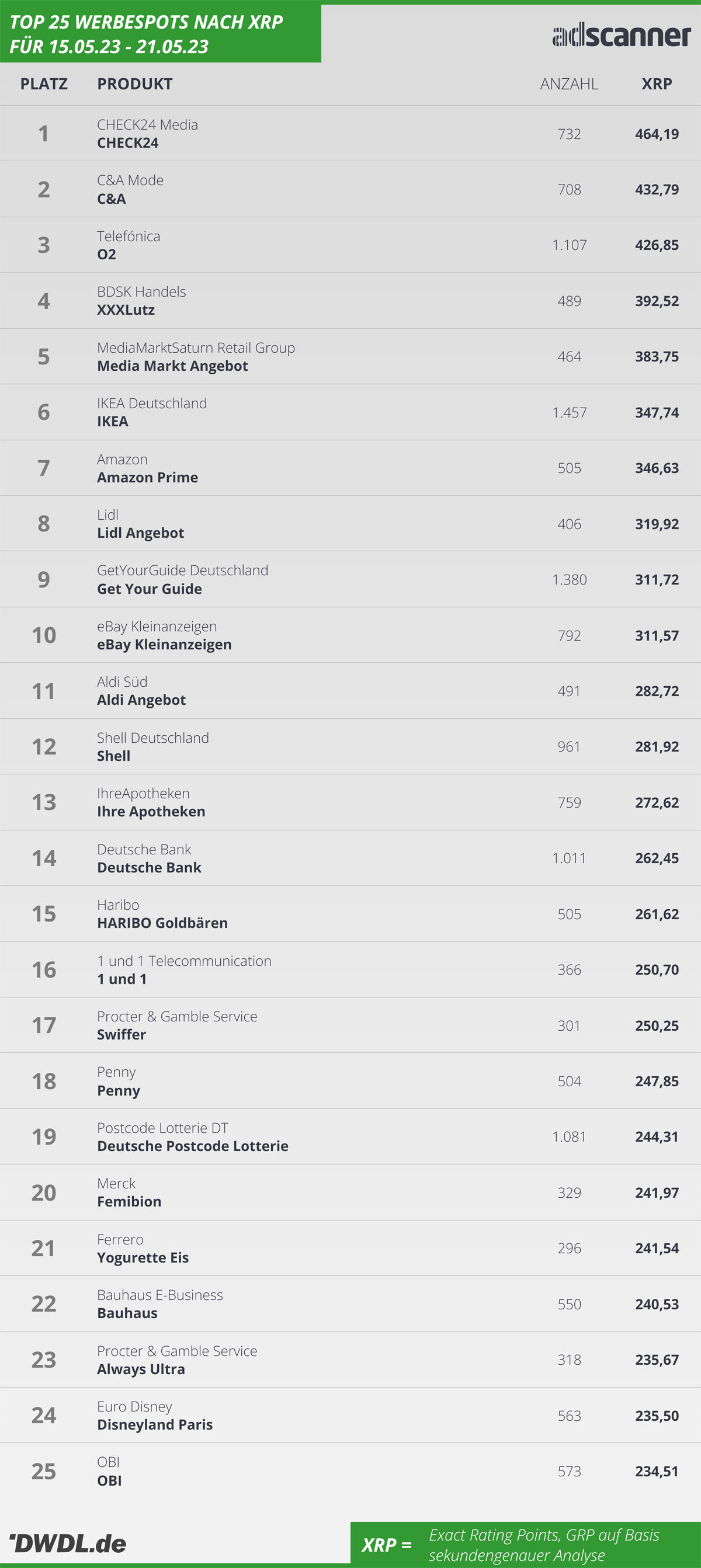
Task: Click the XRP definition banner
Action: 526,1544
